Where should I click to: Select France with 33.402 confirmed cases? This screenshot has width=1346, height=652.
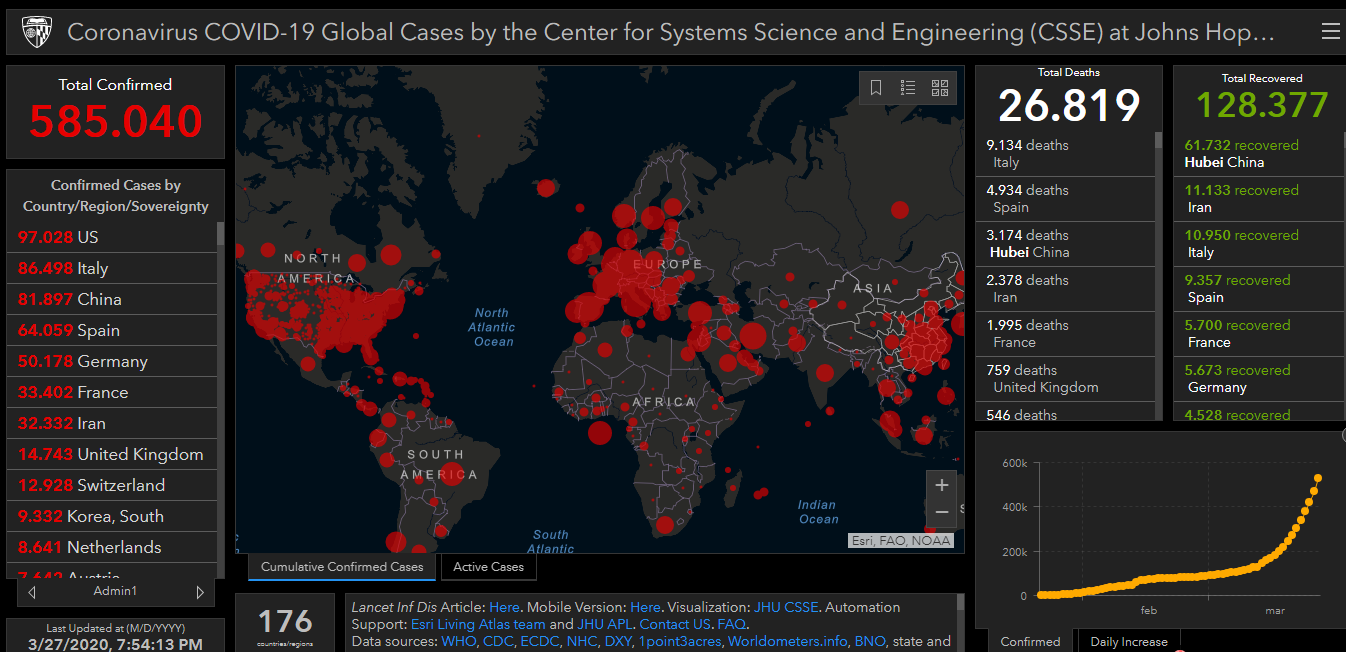pos(111,392)
